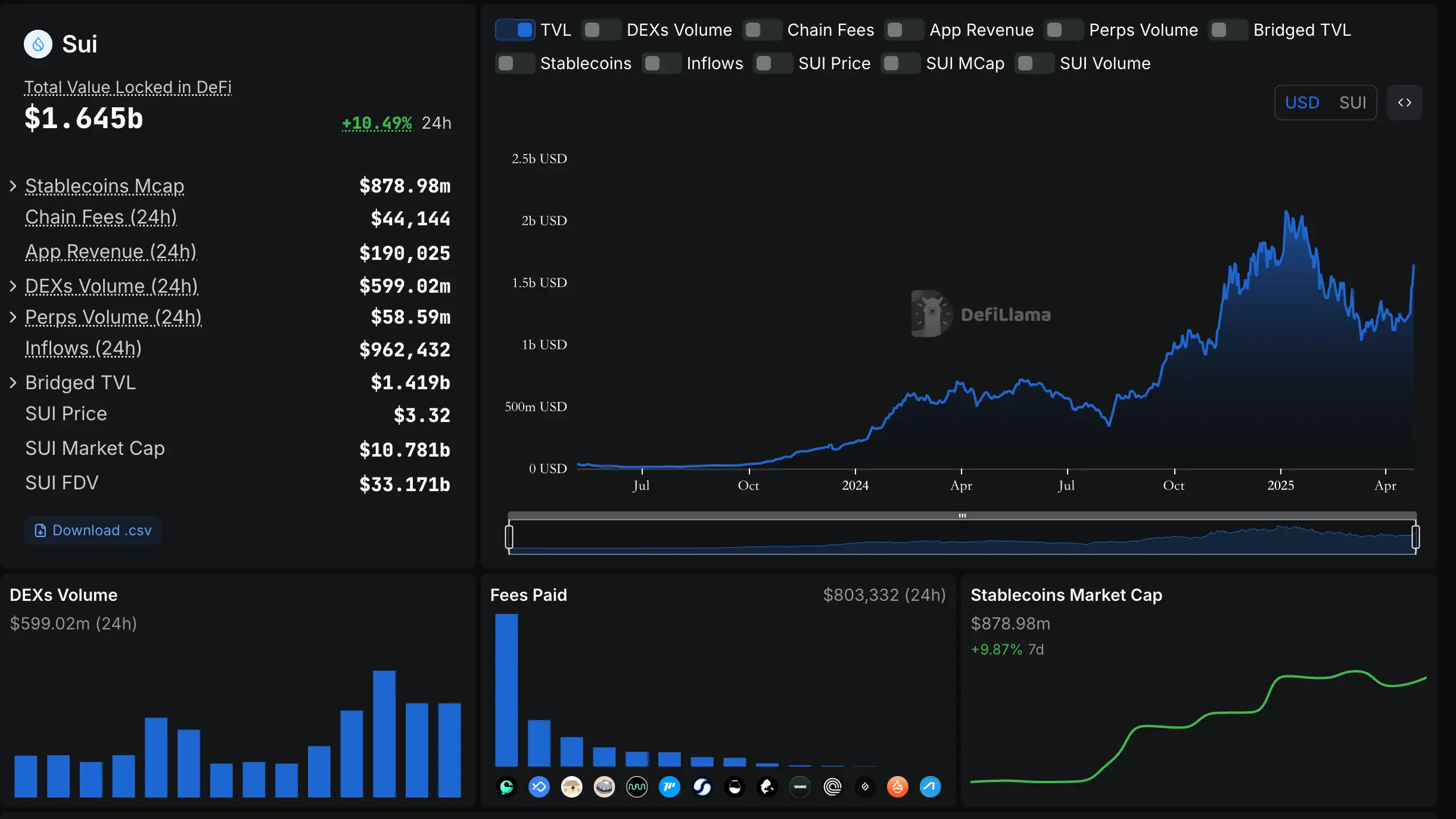Select the USD denomination tab

pos(1302,103)
